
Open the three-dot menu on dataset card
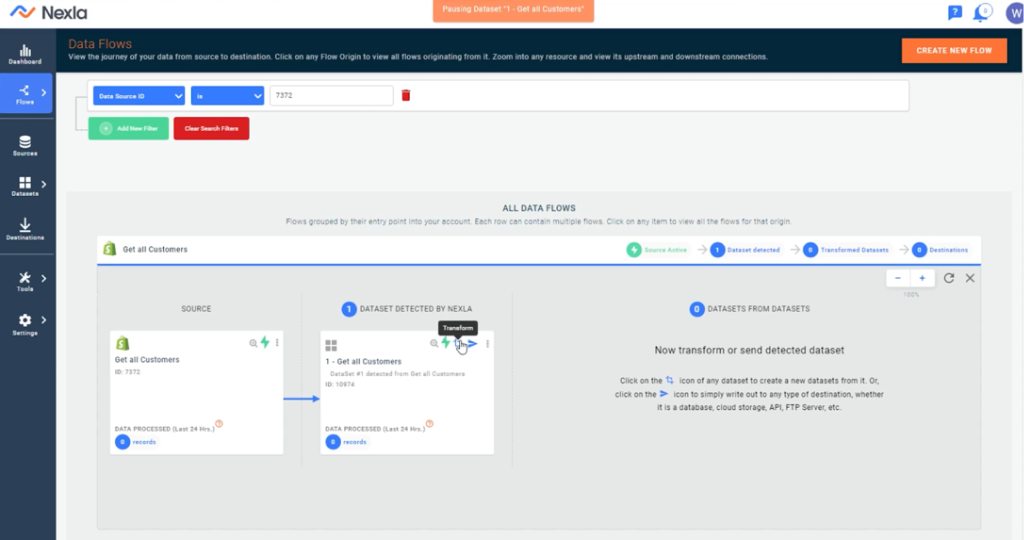488,343
